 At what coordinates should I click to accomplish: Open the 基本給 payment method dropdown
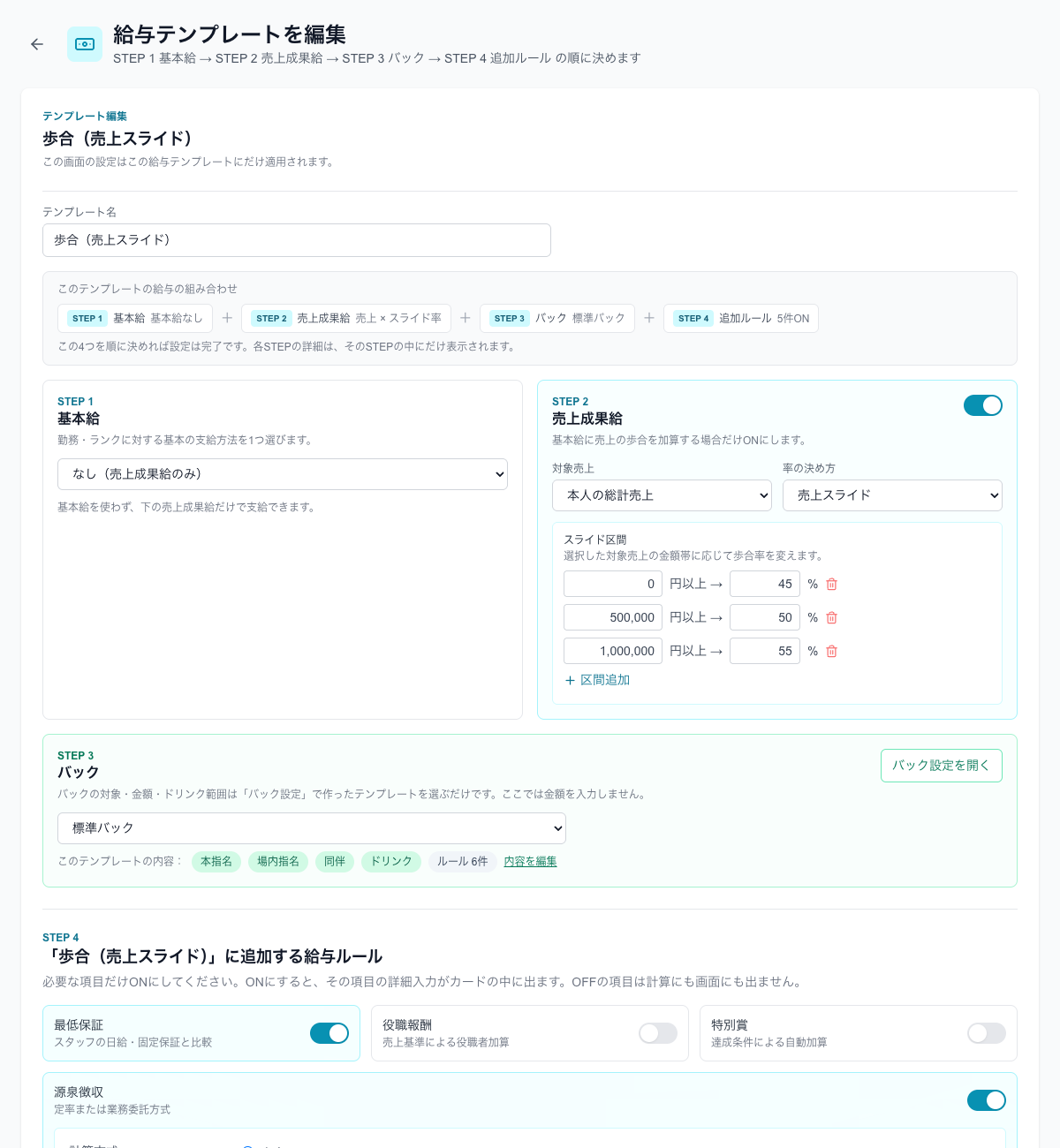(283, 474)
